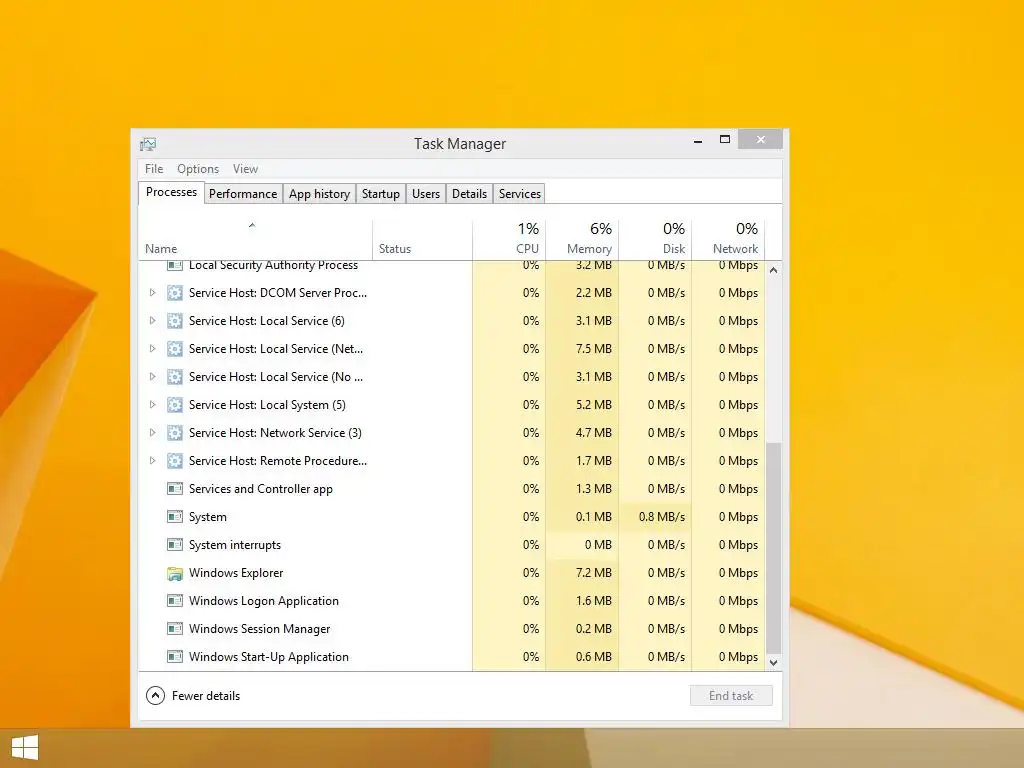Image resolution: width=1024 pixels, height=768 pixels.
Task: Click the Windows Session Manager icon
Action: pos(174,629)
